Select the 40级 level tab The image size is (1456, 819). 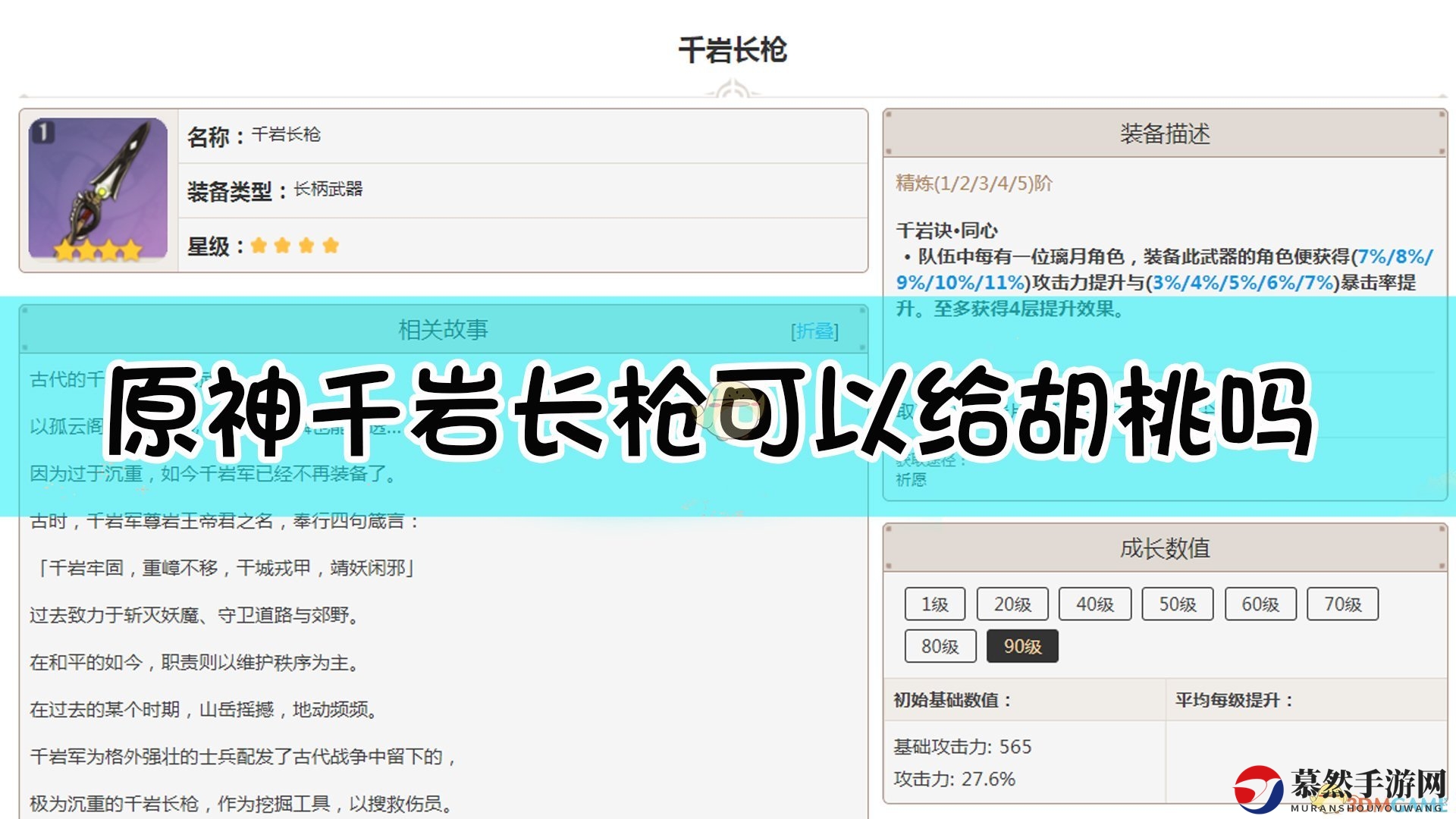(x=1094, y=604)
